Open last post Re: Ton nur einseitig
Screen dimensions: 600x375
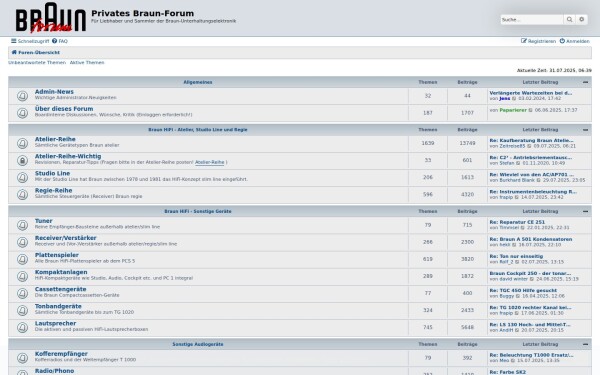516,256
